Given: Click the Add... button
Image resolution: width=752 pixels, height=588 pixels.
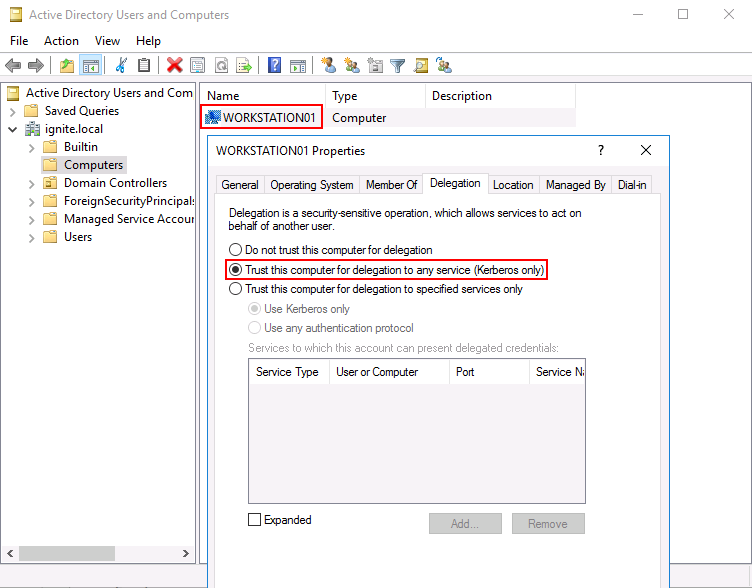Looking at the screenshot, I should (x=465, y=523).
